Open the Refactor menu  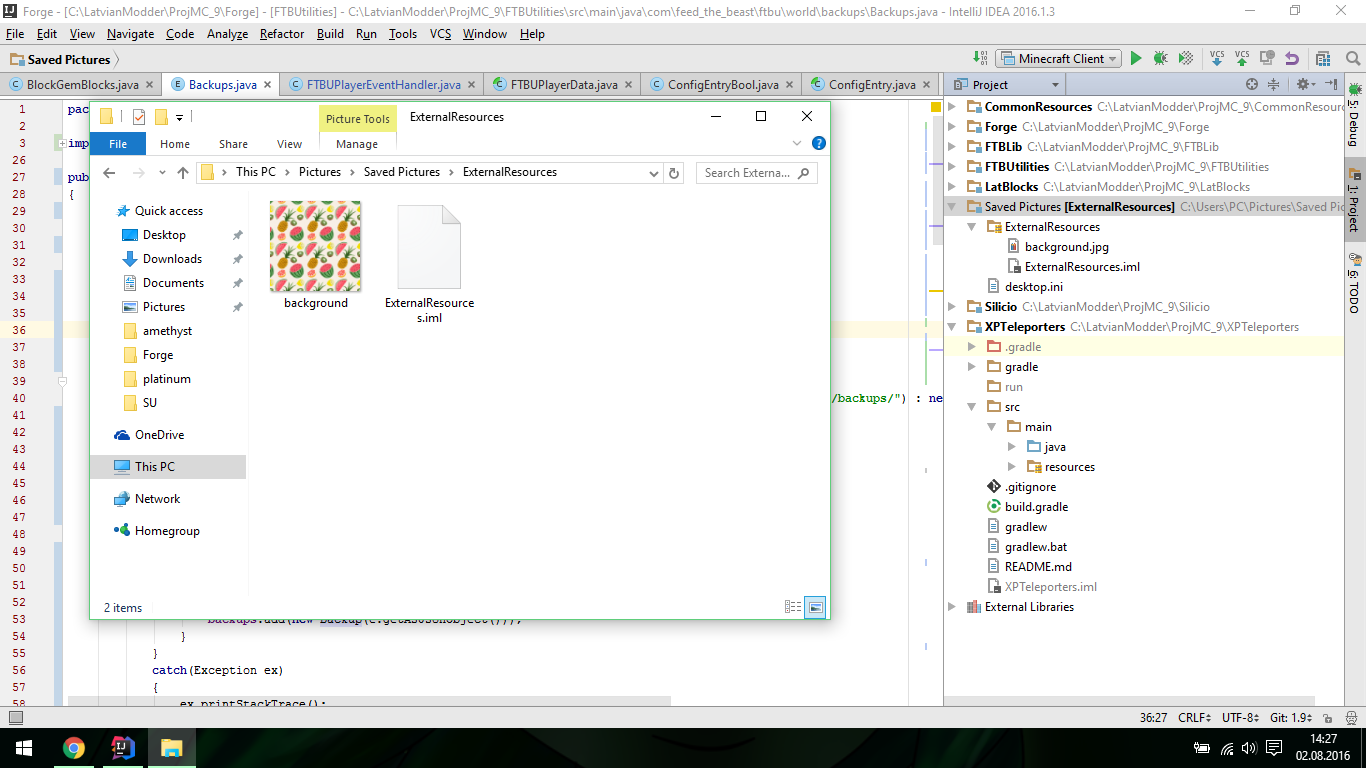tap(281, 34)
